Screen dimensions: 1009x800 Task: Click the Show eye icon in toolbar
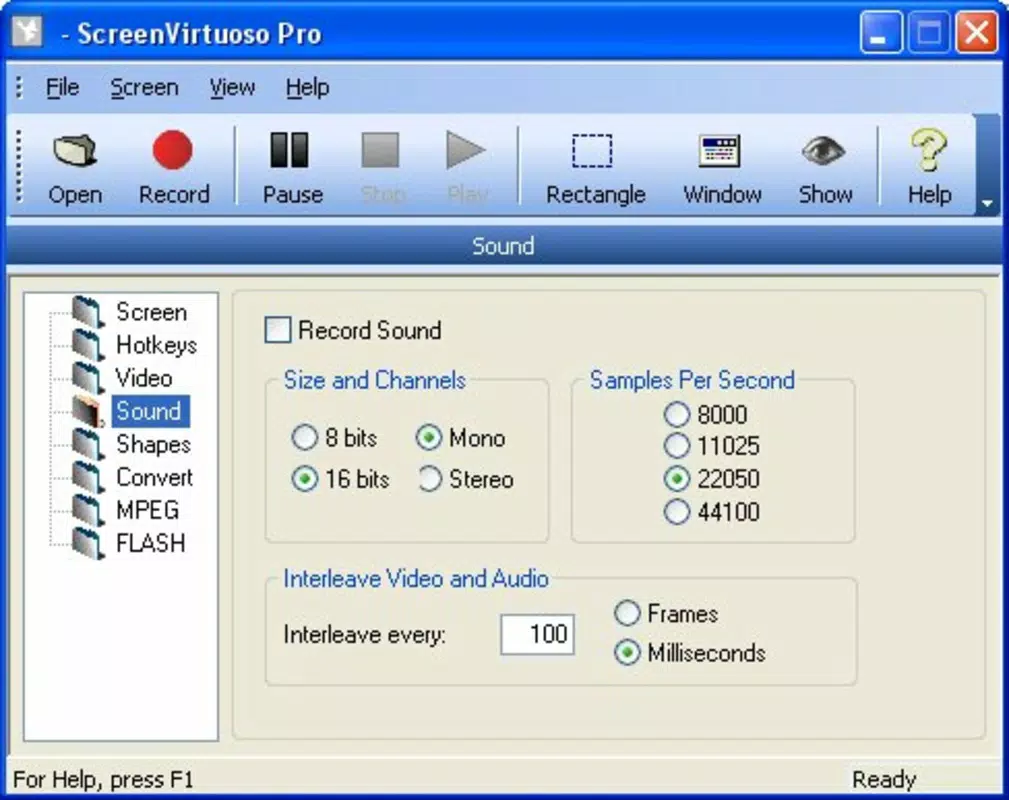pyautogui.click(x=824, y=151)
